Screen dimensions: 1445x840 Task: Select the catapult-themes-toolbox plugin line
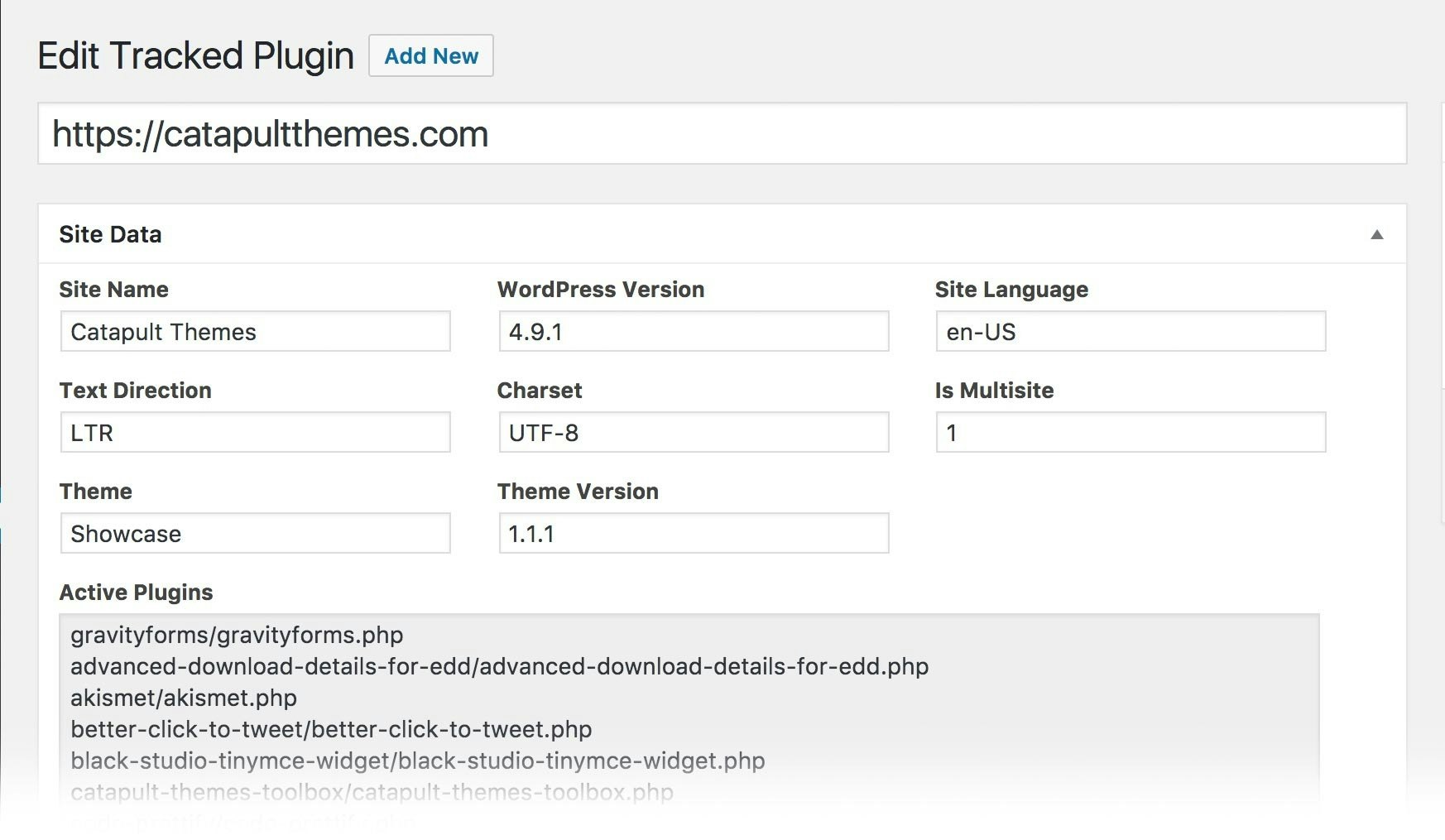click(372, 792)
